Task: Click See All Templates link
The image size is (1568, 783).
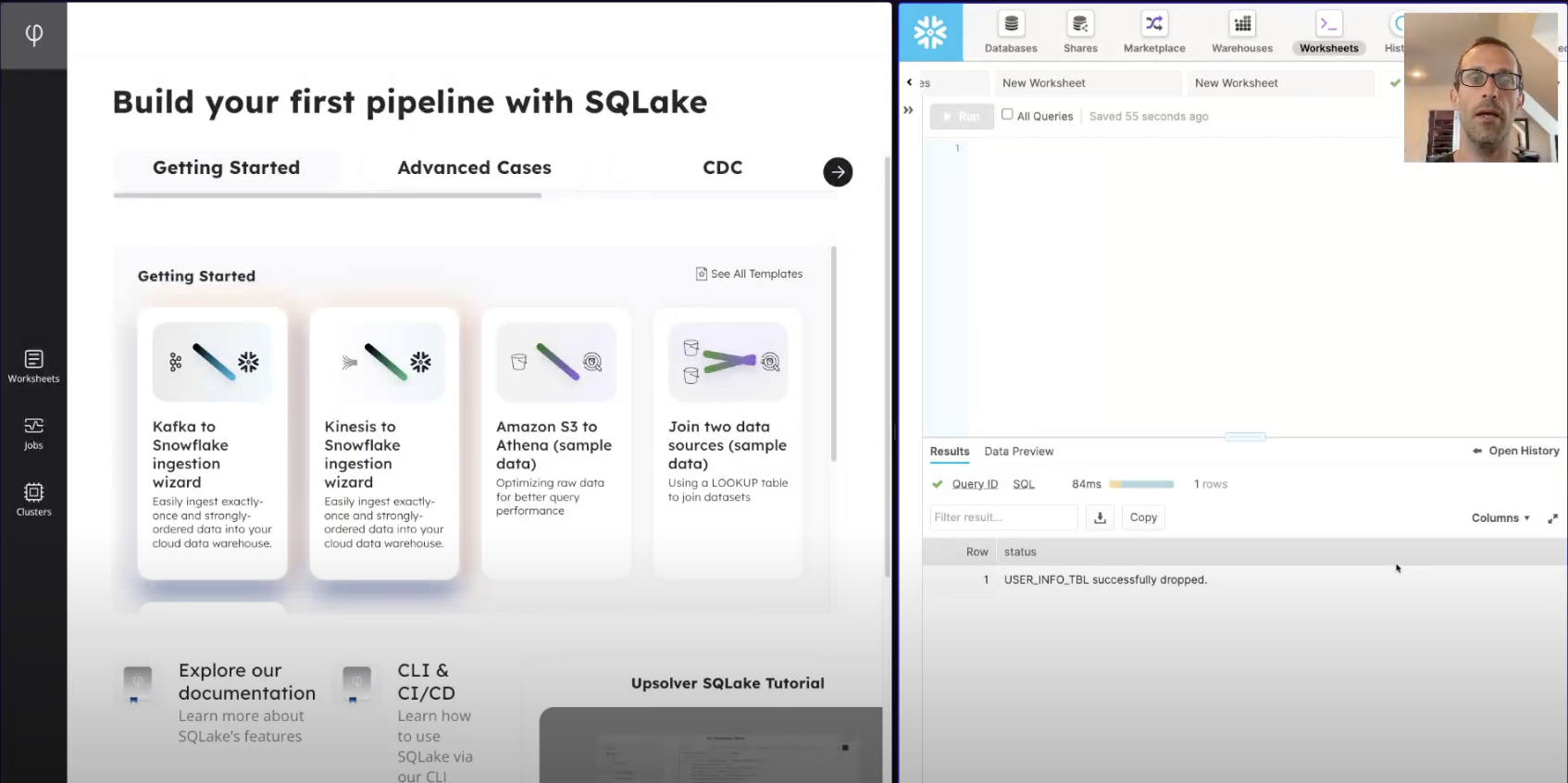Action: pyautogui.click(x=749, y=274)
